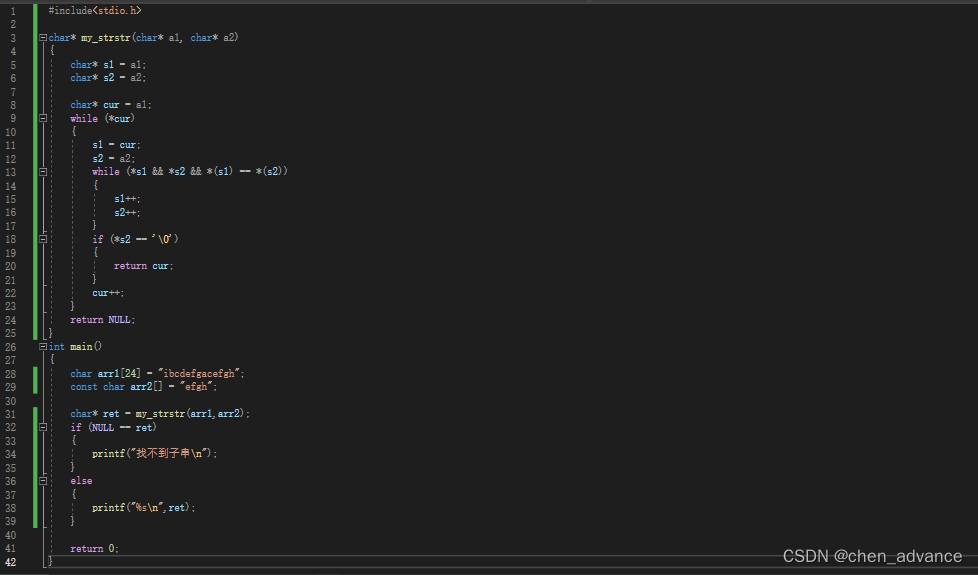Click the arr1[24] string declaration line

tap(157, 373)
